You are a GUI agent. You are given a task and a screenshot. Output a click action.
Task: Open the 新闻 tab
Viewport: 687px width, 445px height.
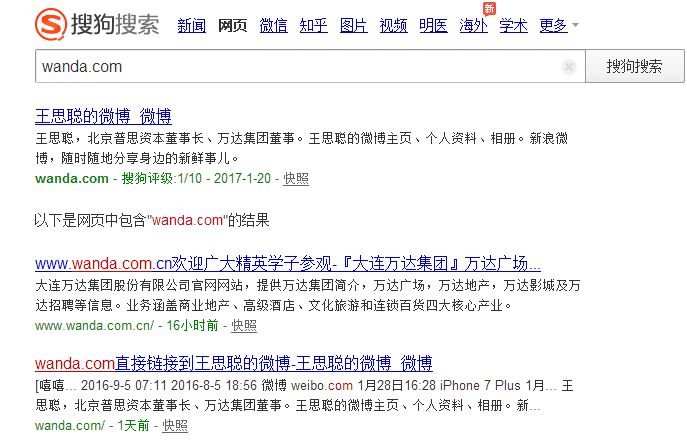[x=192, y=26]
